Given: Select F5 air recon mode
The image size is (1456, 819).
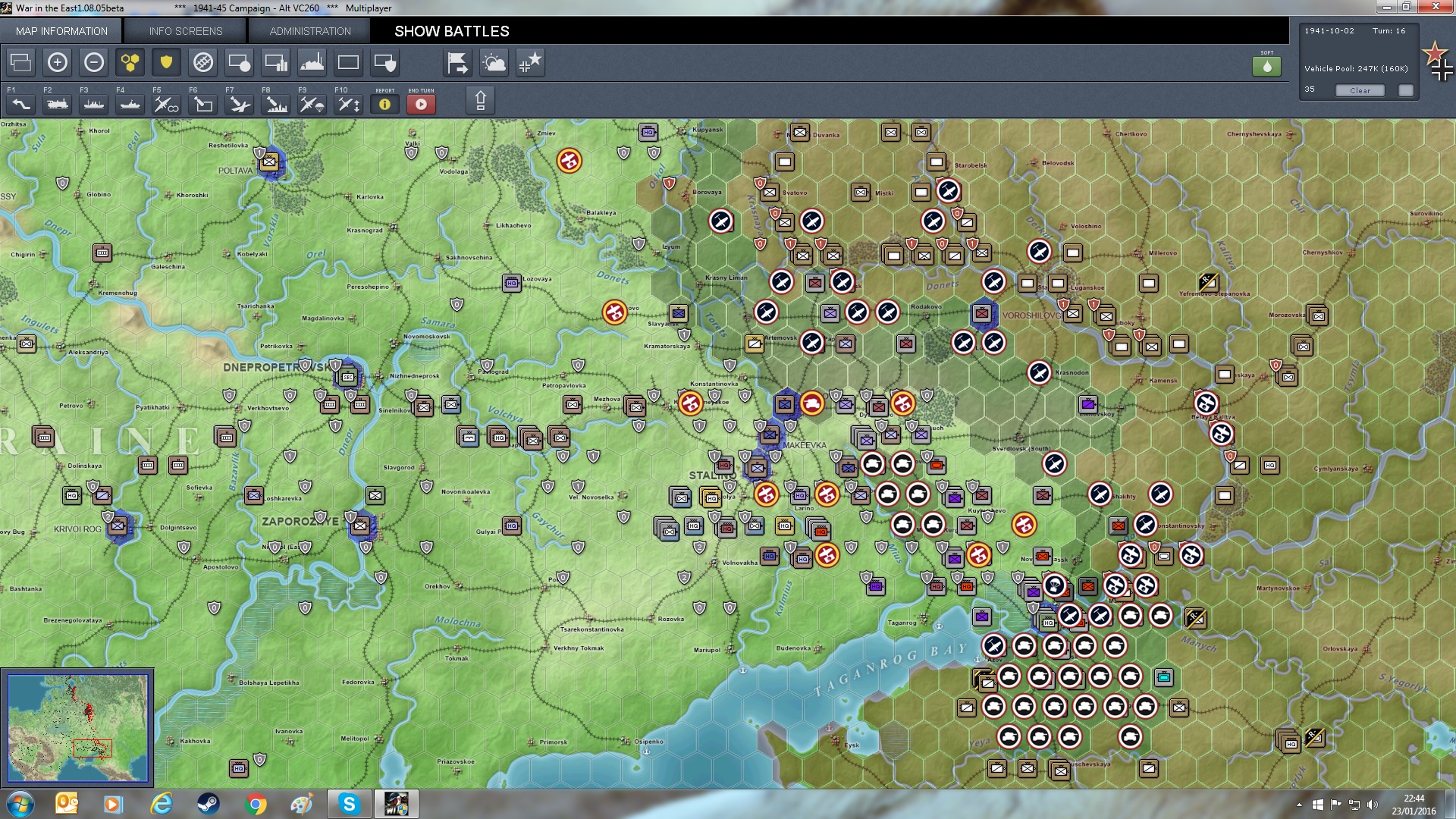Looking at the screenshot, I should (x=167, y=104).
